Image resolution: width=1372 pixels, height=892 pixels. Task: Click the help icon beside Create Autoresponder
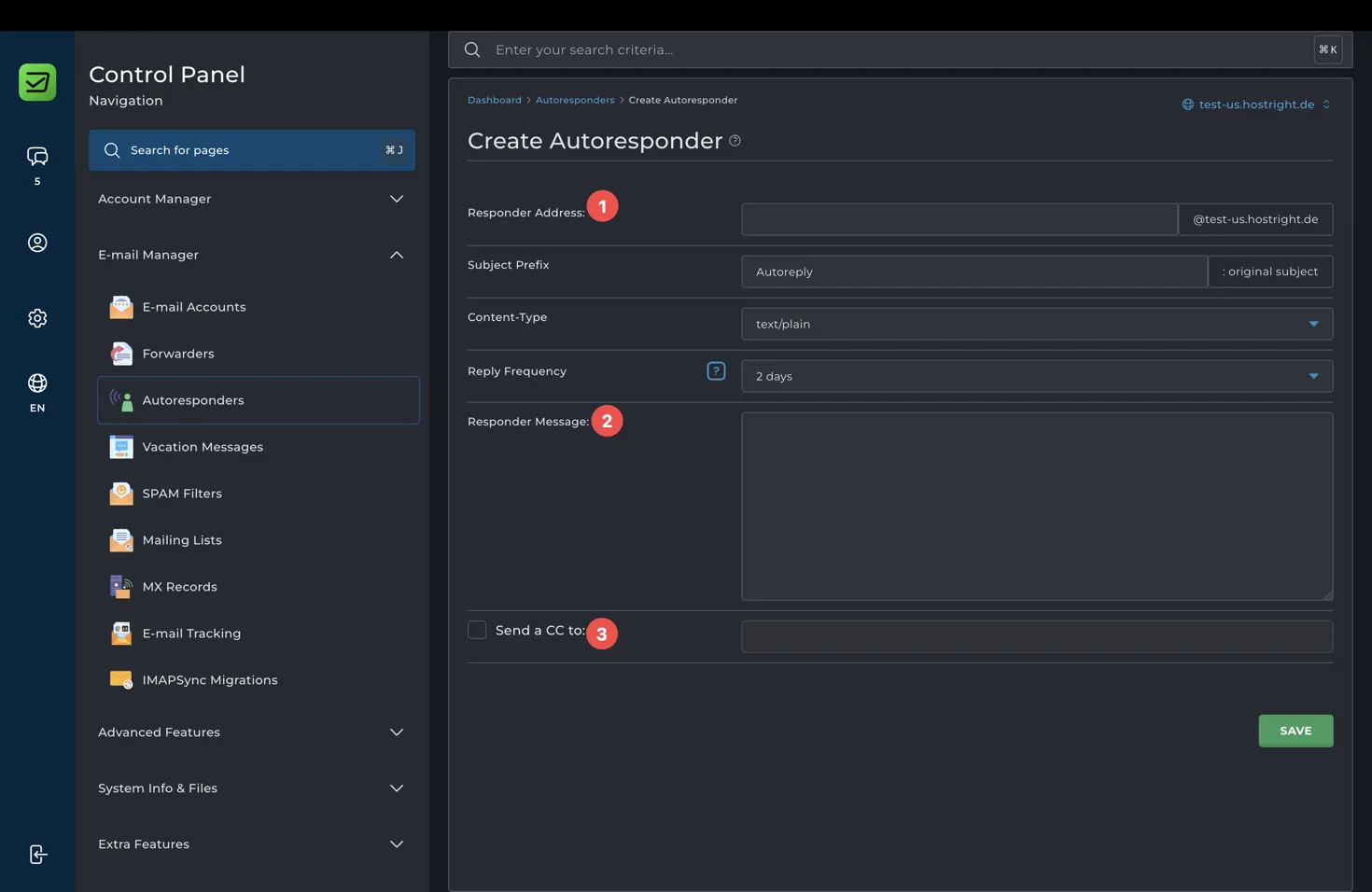point(735,141)
